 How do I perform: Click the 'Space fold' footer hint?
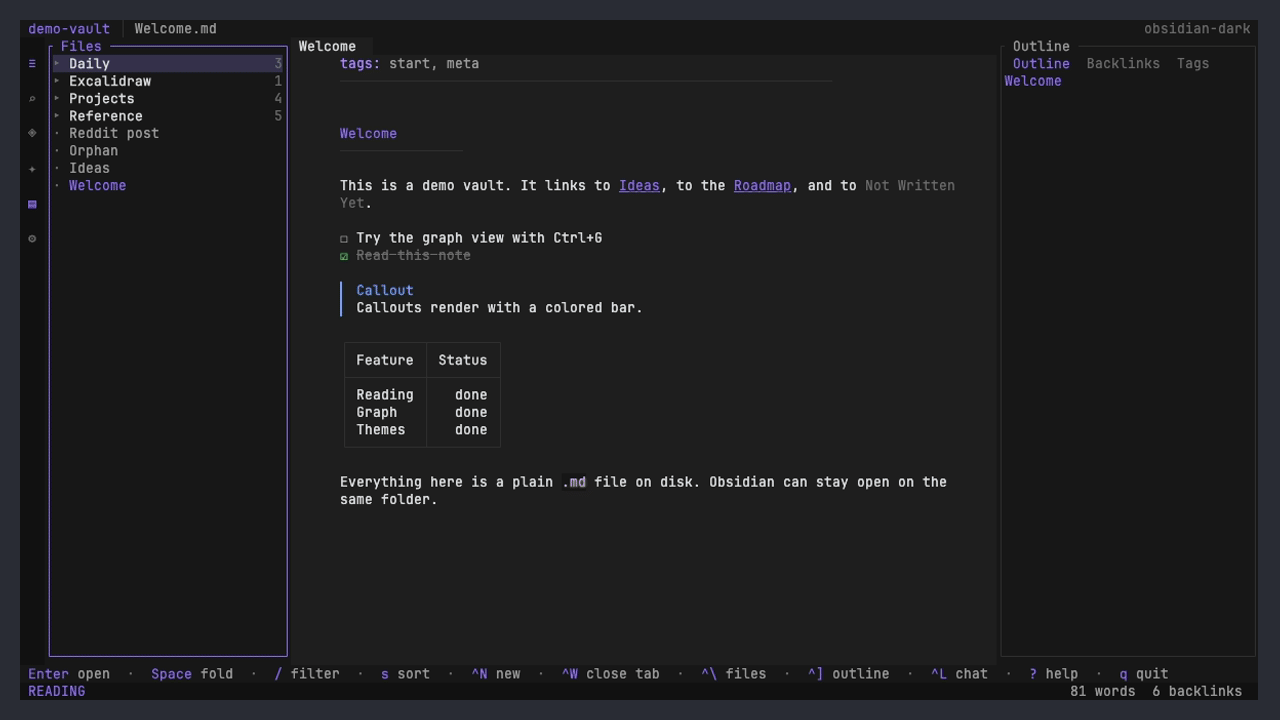click(x=192, y=674)
